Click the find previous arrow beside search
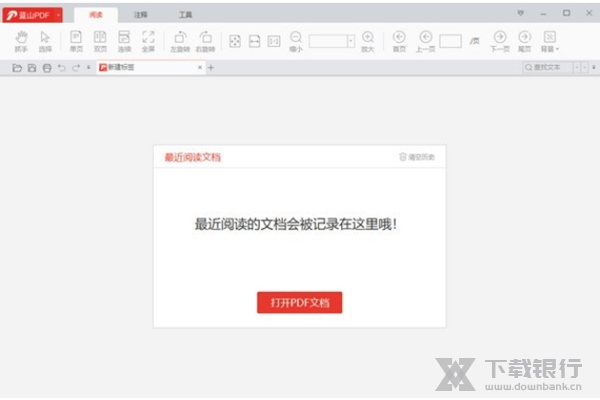This screenshot has width=600, height=400. (577, 68)
